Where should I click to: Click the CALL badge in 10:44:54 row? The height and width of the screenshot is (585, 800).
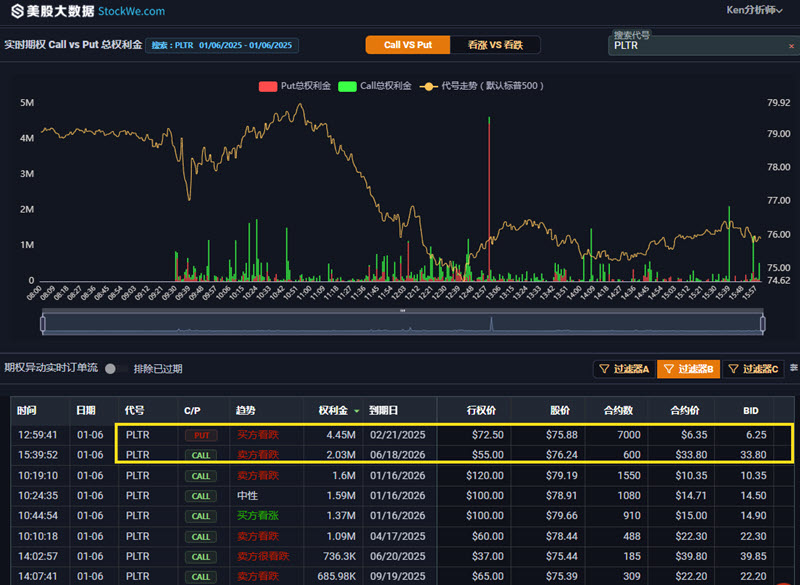click(201, 516)
